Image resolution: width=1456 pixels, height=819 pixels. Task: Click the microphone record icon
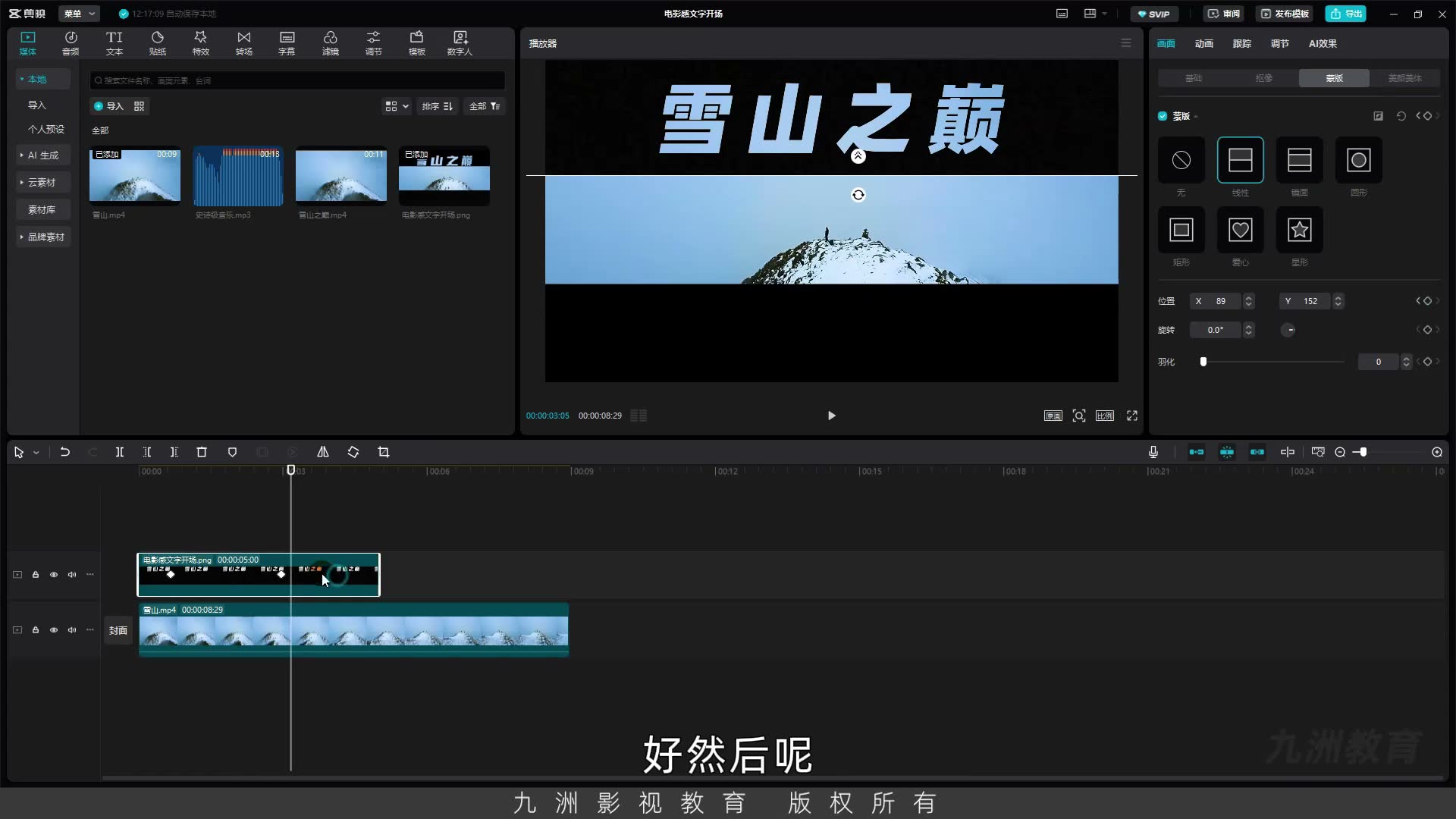tap(1153, 452)
